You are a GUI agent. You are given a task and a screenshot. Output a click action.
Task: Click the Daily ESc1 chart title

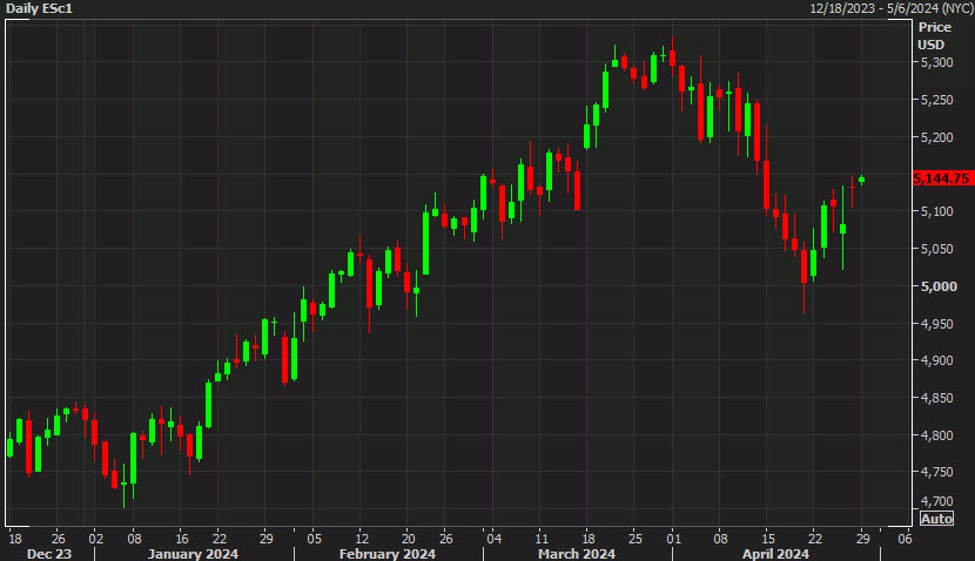click(x=39, y=9)
